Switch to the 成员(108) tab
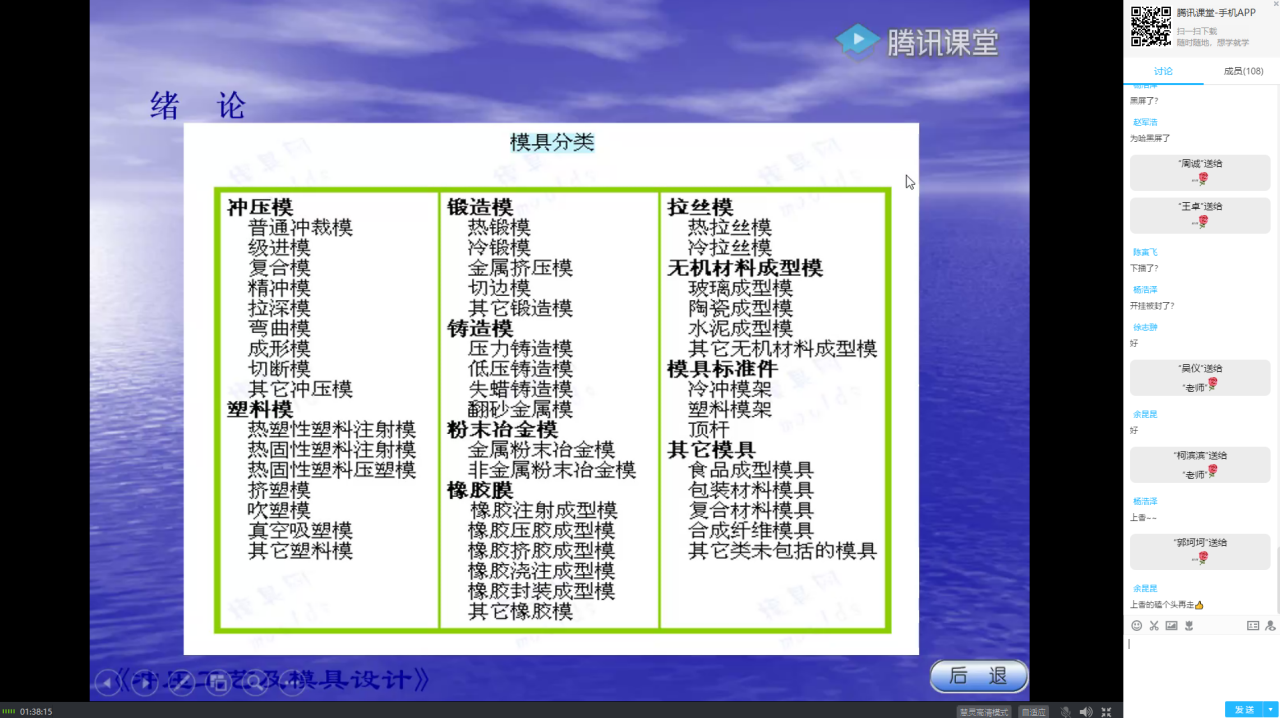The width and height of the screenshot is (1280, 718). click(x=1243, y=71)
